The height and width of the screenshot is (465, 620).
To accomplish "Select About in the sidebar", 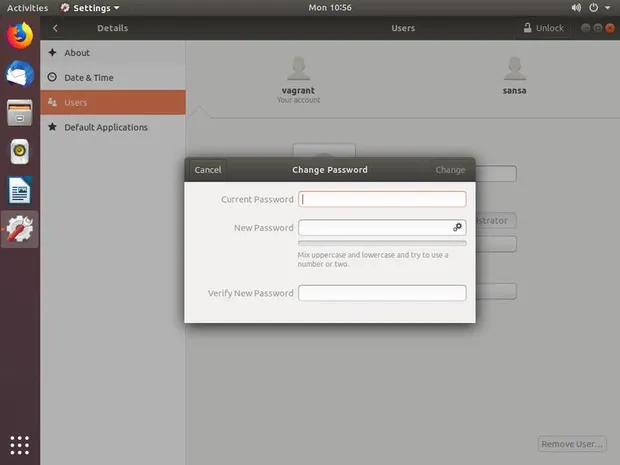I will click(113, 53).
